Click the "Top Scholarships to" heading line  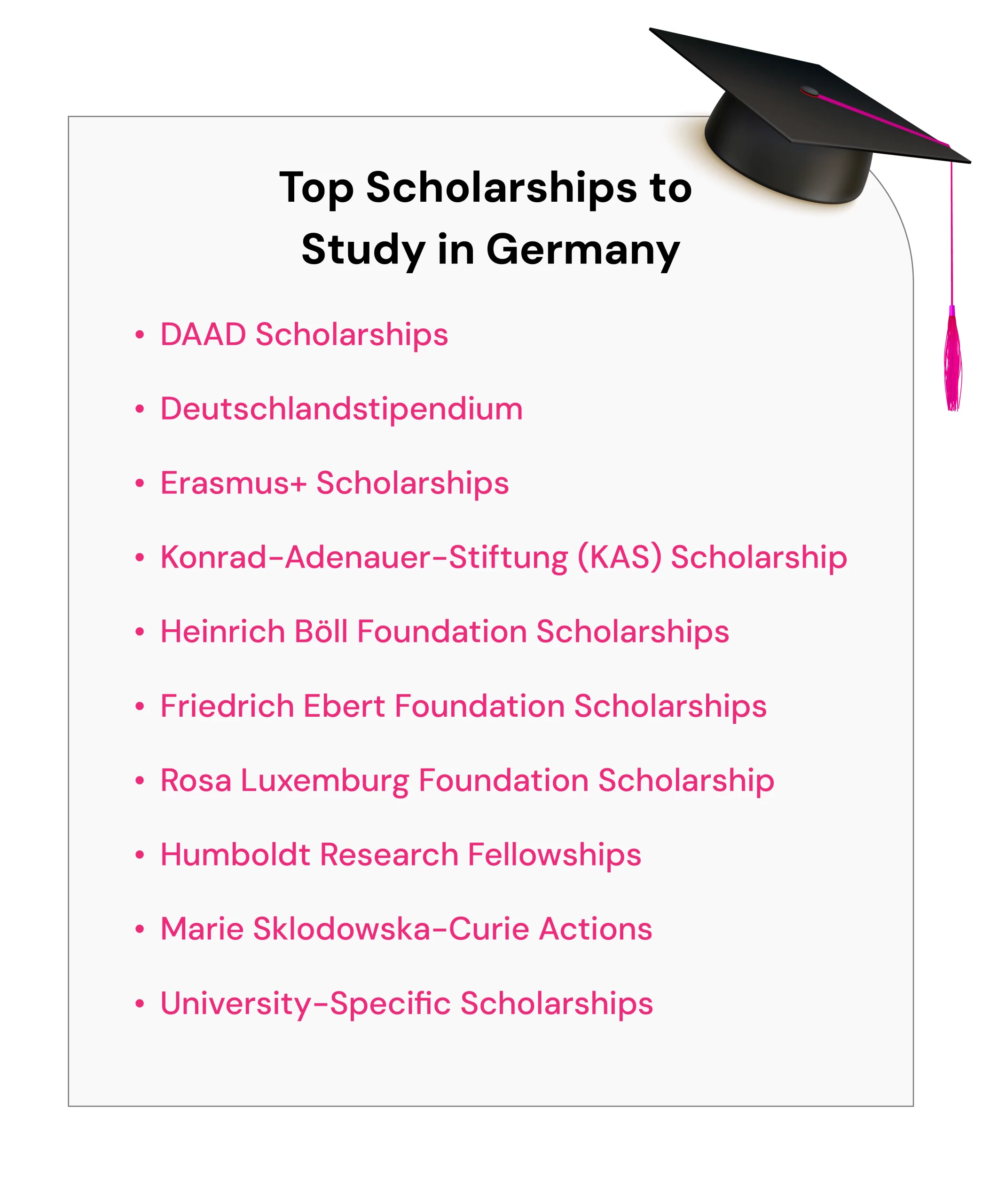coord(485,187)
